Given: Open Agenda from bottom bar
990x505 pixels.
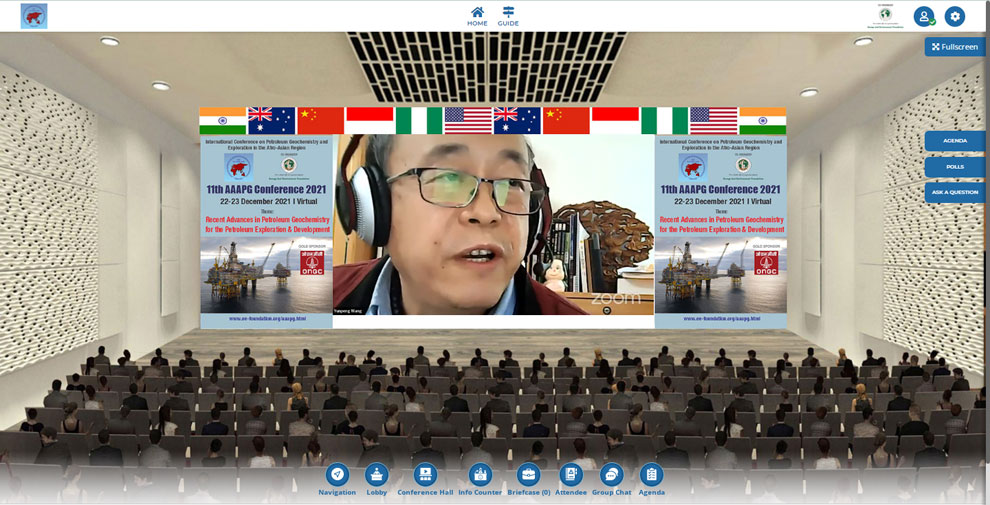Looking at the screenshot, I should click(651, 480).
